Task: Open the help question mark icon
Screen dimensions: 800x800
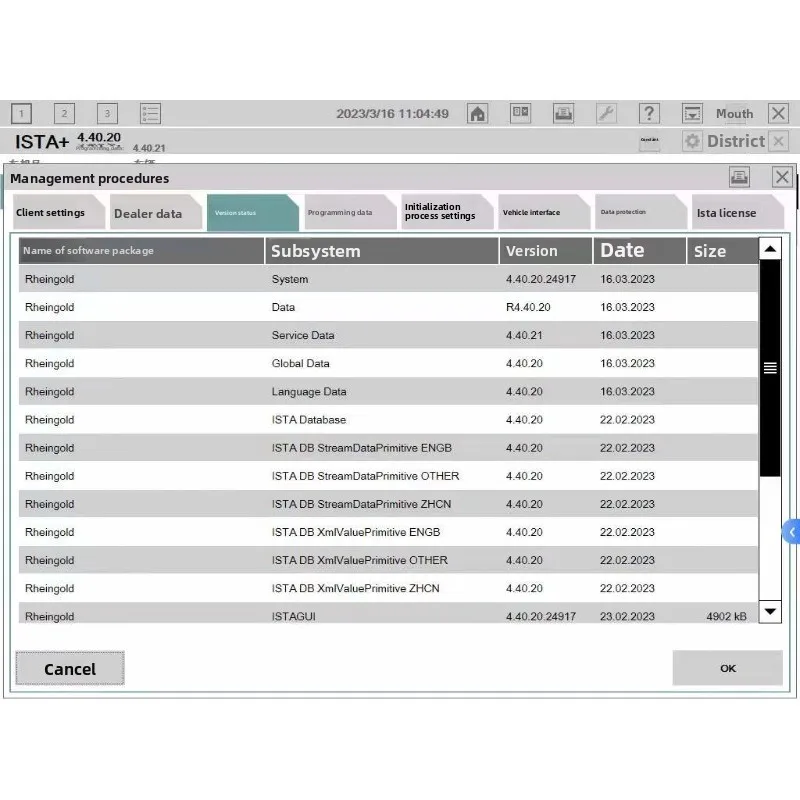Action: [x=649, y=113]
